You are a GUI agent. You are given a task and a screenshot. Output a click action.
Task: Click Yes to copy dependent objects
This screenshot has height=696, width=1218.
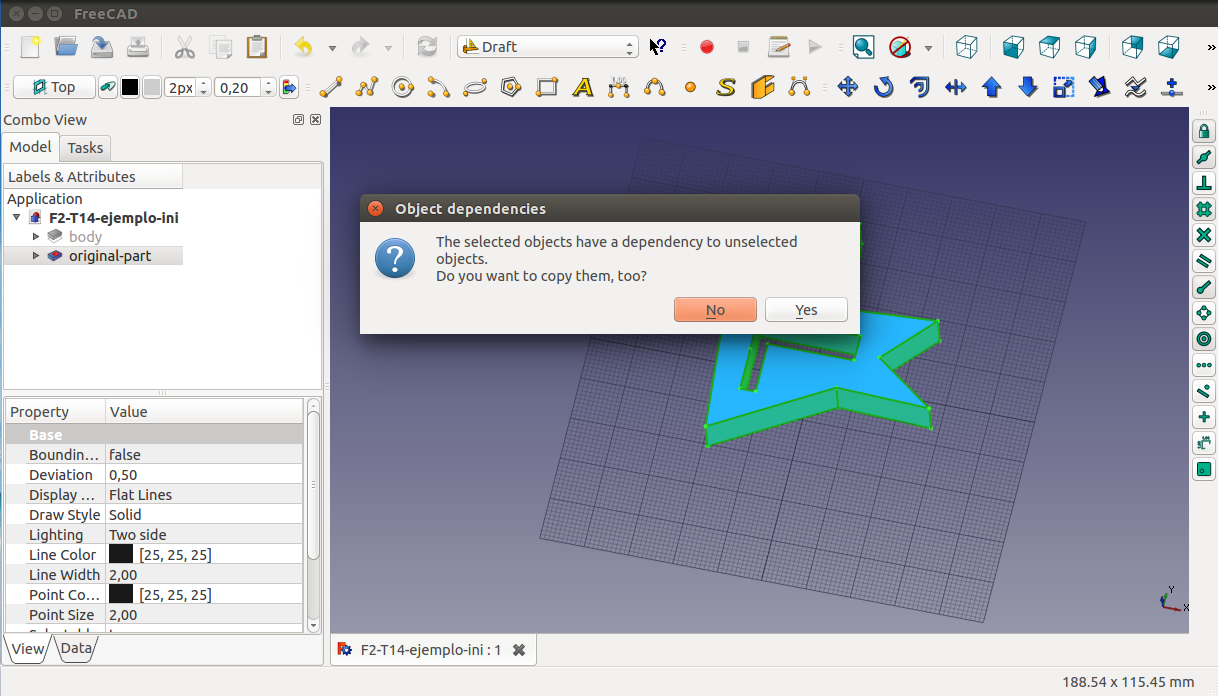(806, 310)
